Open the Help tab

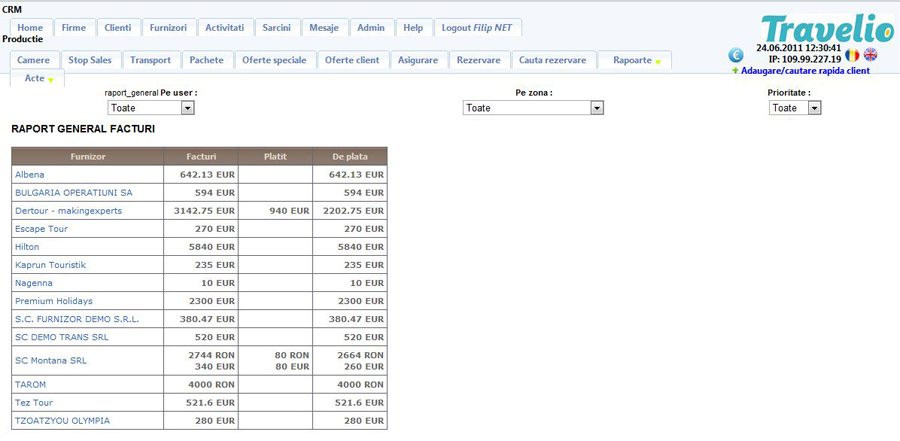(413, 28)
